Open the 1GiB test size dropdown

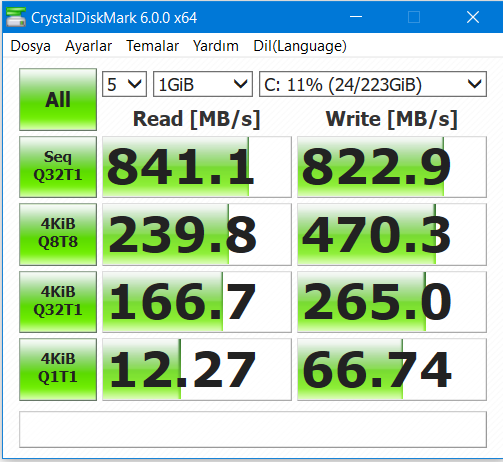tap(203, 84)
